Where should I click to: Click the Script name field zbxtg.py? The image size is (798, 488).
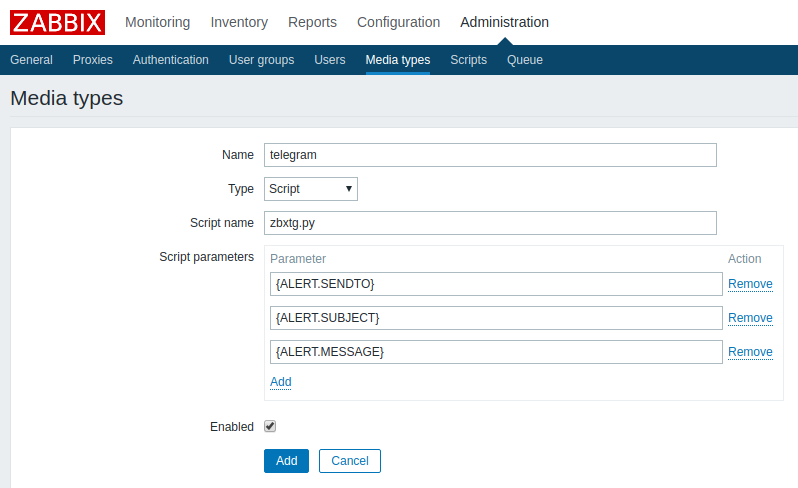click(490, 223)
